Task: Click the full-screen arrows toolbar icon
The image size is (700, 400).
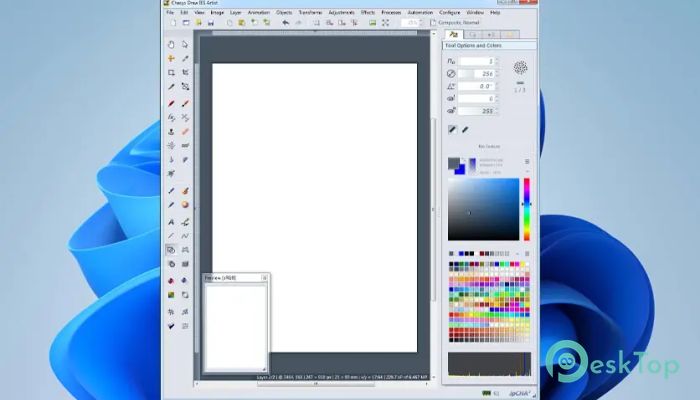Action: (x=385, y=23)
